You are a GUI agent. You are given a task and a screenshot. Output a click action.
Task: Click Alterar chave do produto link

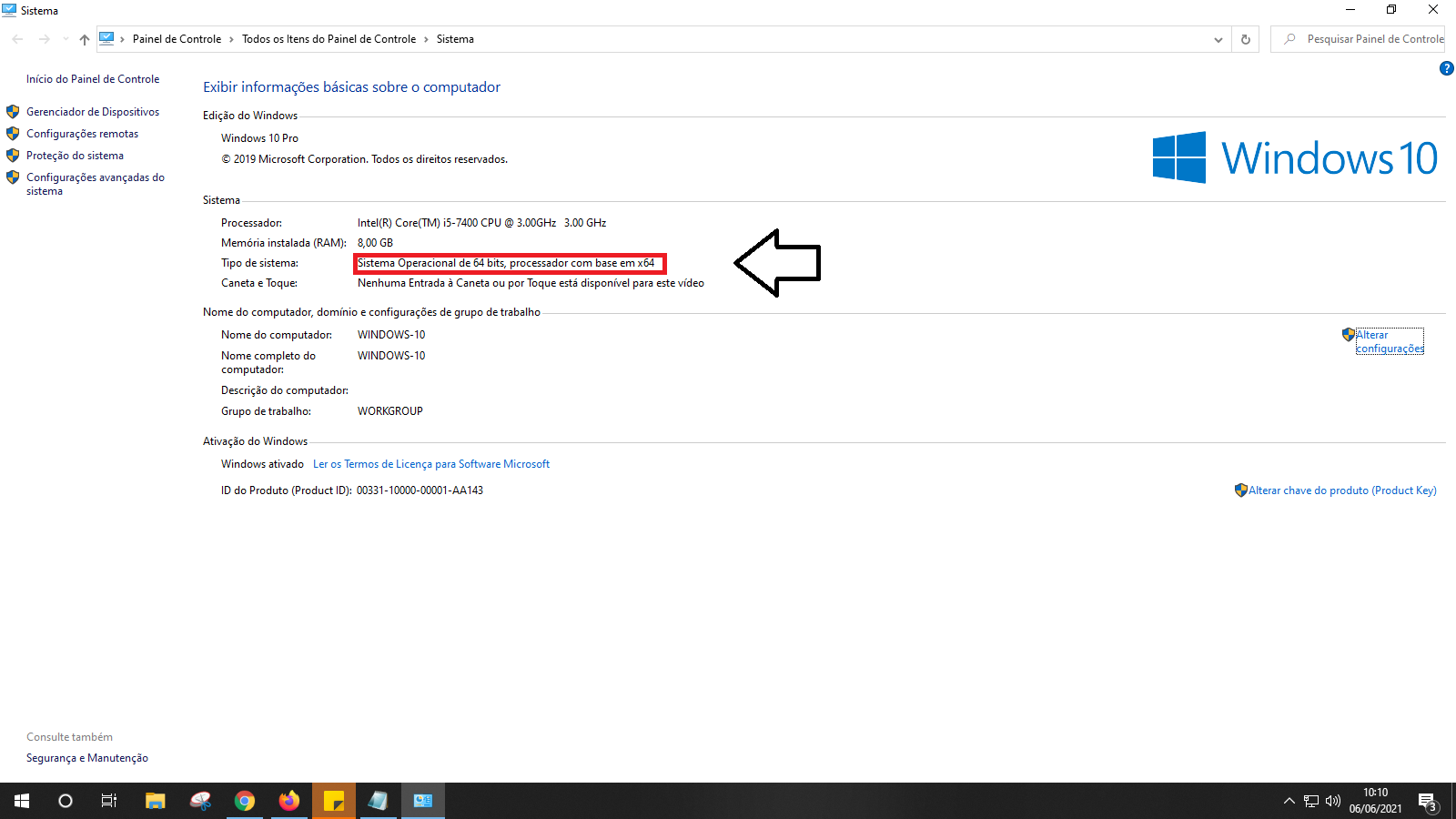pyautogui.click(x=1342, y=490)
